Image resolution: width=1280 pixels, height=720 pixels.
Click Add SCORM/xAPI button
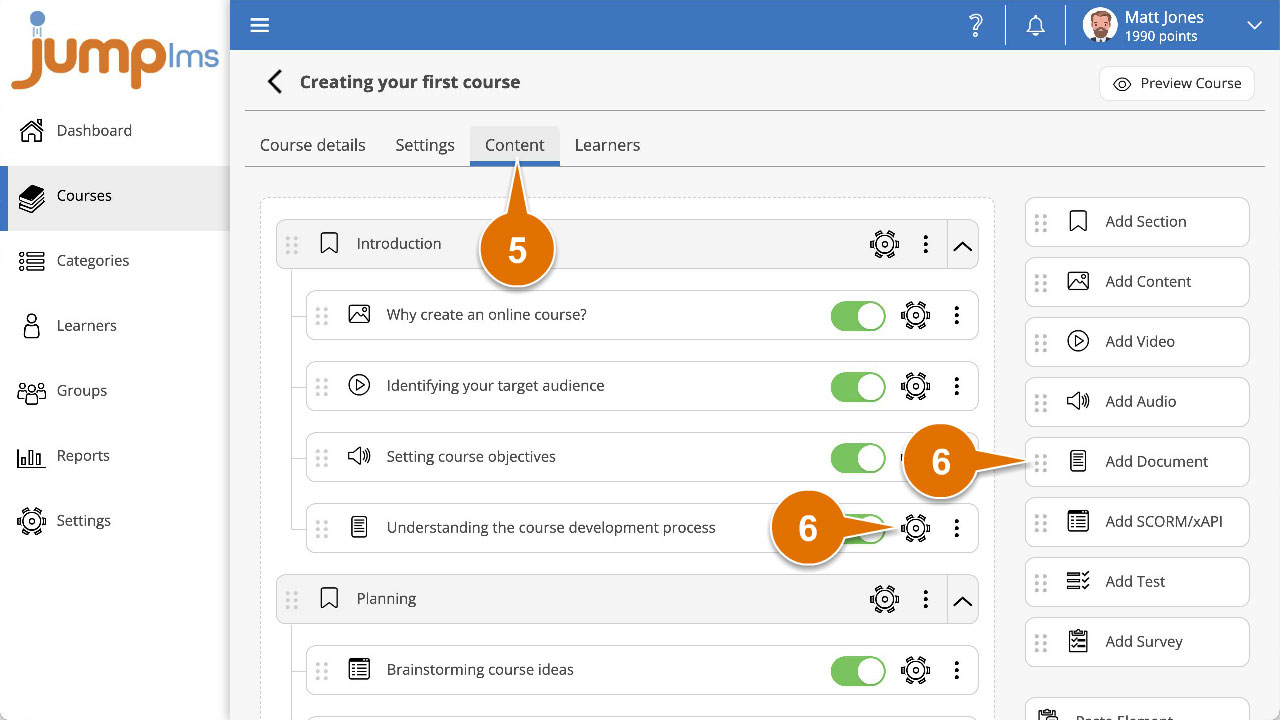pos(1137,522)
